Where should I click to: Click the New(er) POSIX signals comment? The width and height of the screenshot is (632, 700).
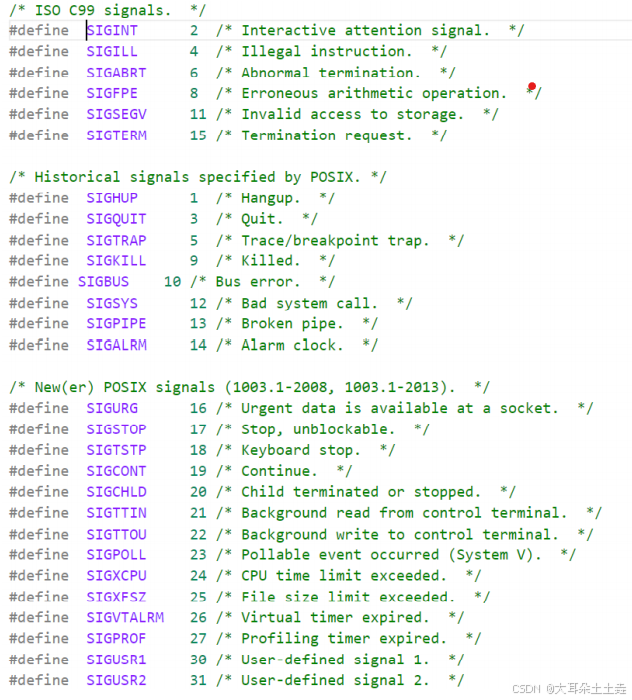point(249,387)
